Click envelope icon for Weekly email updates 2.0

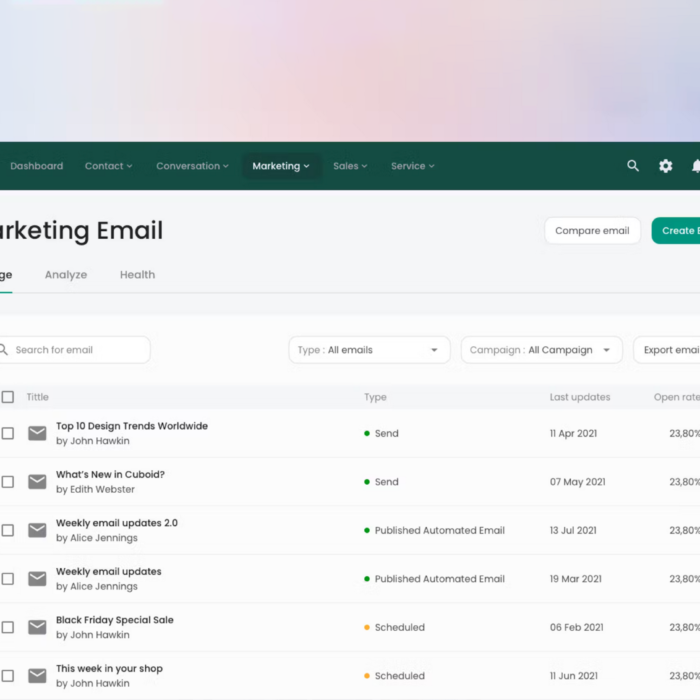(x=37, y=530)
